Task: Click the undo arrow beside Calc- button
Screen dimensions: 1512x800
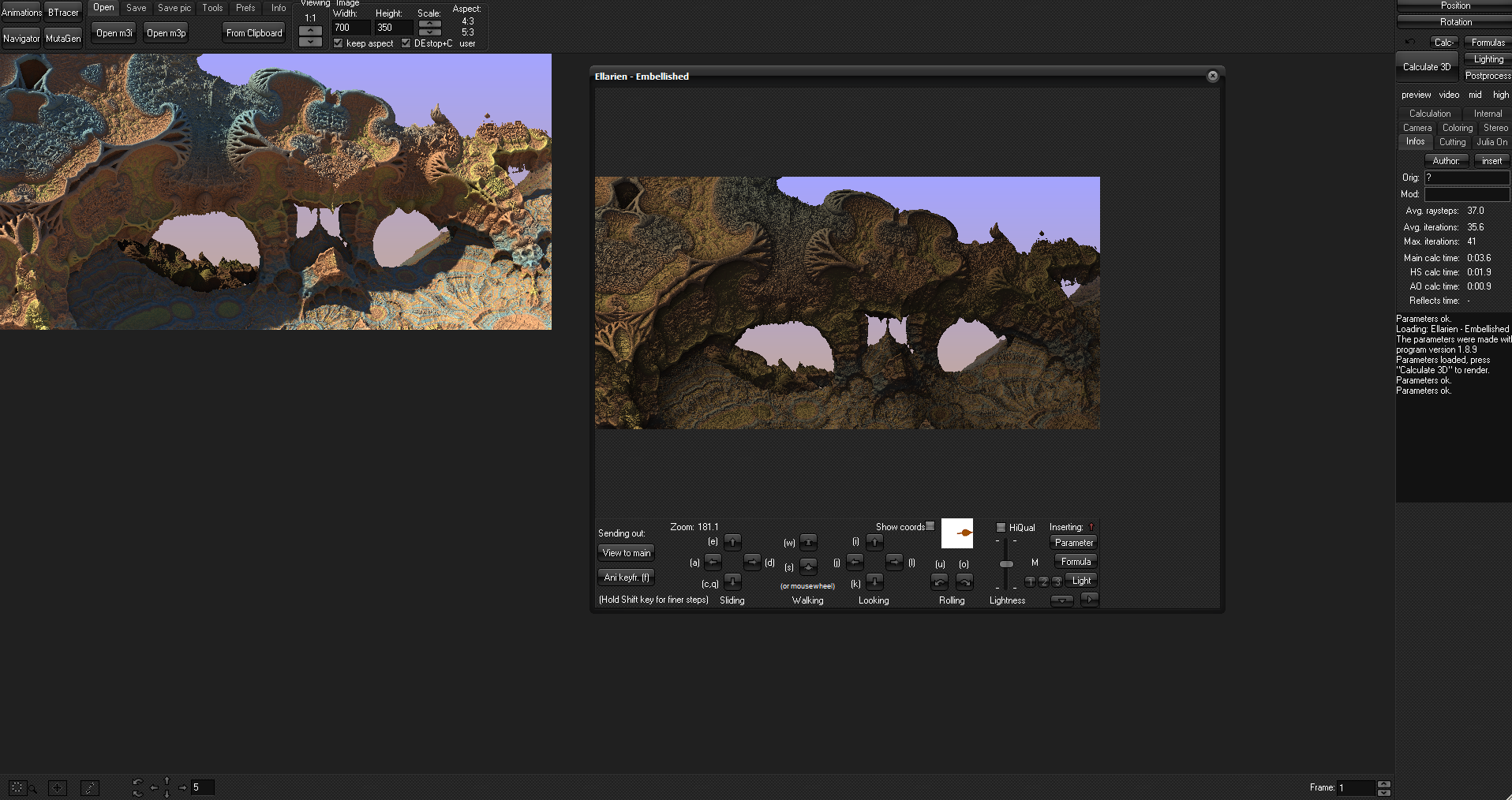Action: click(x=1409, y=43)
